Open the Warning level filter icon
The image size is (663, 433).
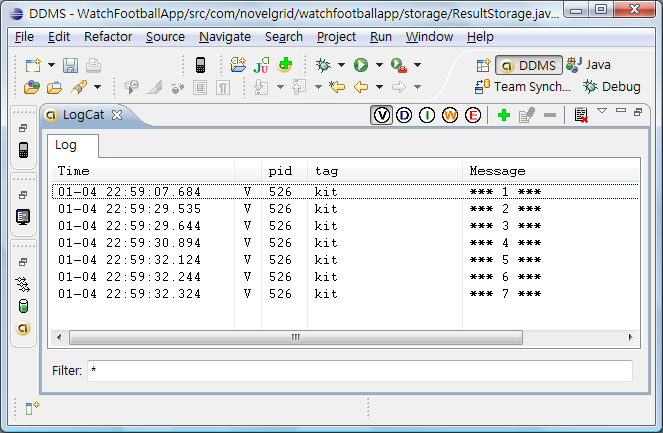450,116
